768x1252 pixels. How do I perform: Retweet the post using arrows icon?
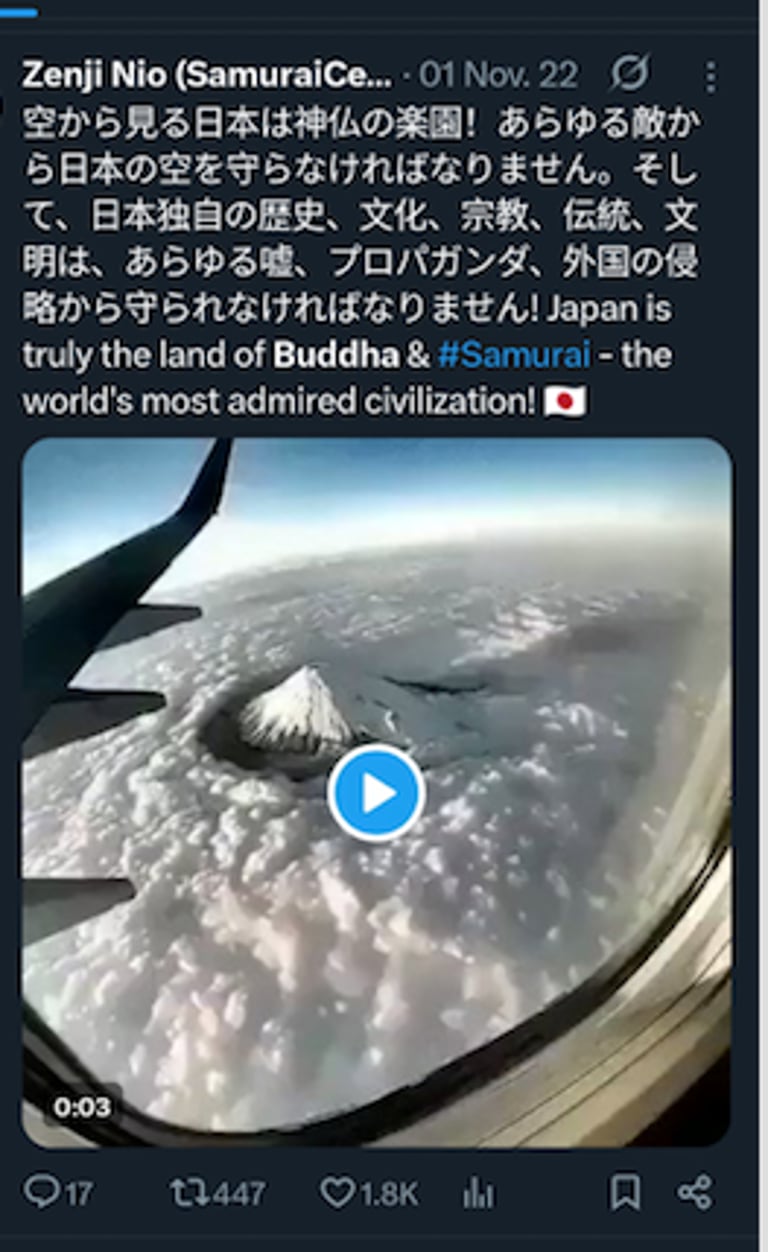(x=187, y=1192)
